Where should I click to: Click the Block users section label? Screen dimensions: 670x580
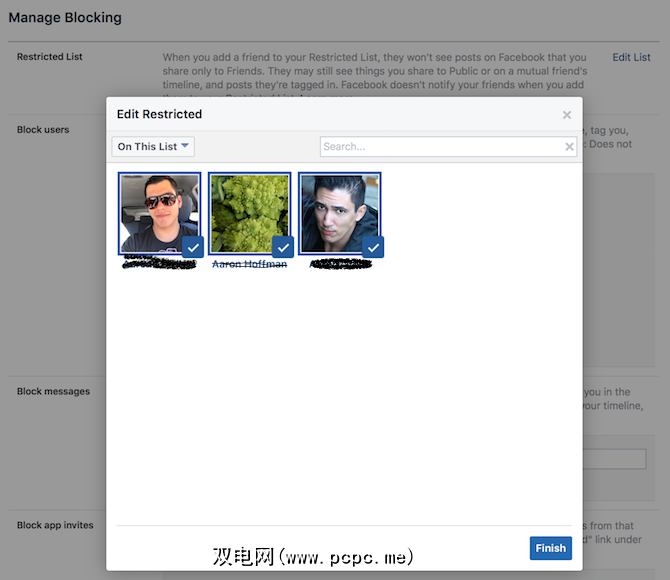pos(43,130)
